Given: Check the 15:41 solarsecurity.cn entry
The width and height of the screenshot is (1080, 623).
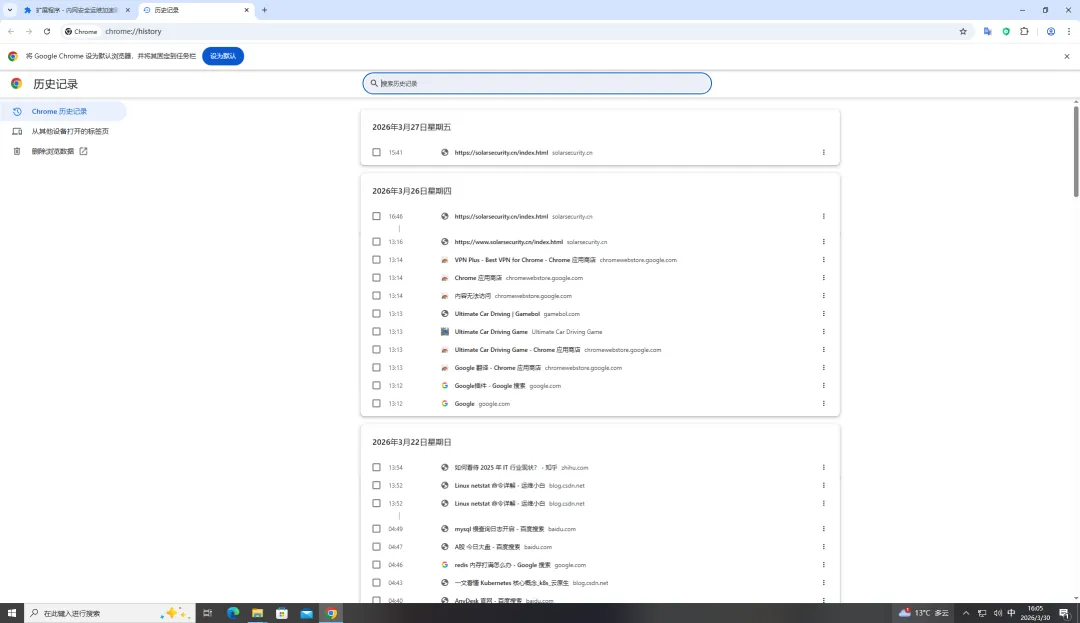Looking at the screenshot, I should click(x=376, y=152).
